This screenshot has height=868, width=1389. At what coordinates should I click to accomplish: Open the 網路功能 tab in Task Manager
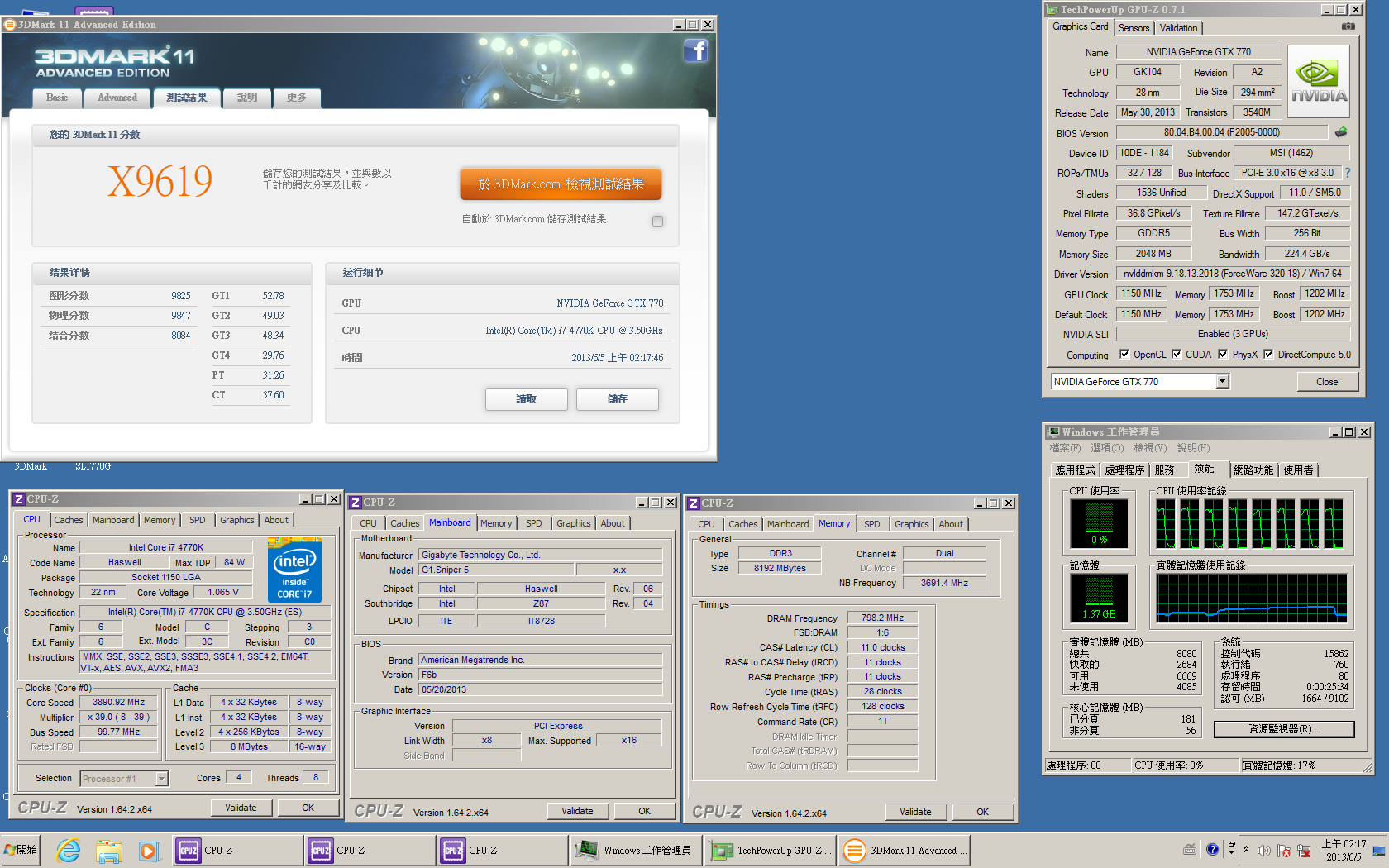point(1253,470)
